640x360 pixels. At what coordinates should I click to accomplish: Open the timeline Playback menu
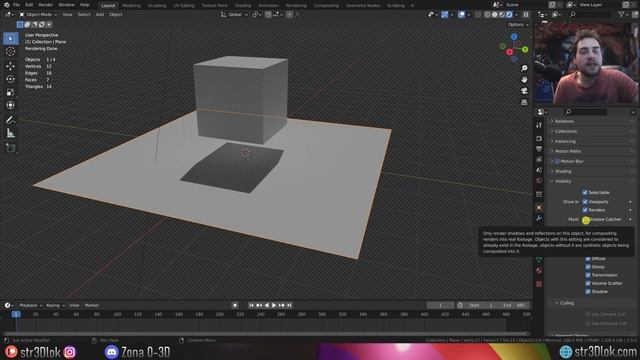pyautogui.click(x=30, y=305)
